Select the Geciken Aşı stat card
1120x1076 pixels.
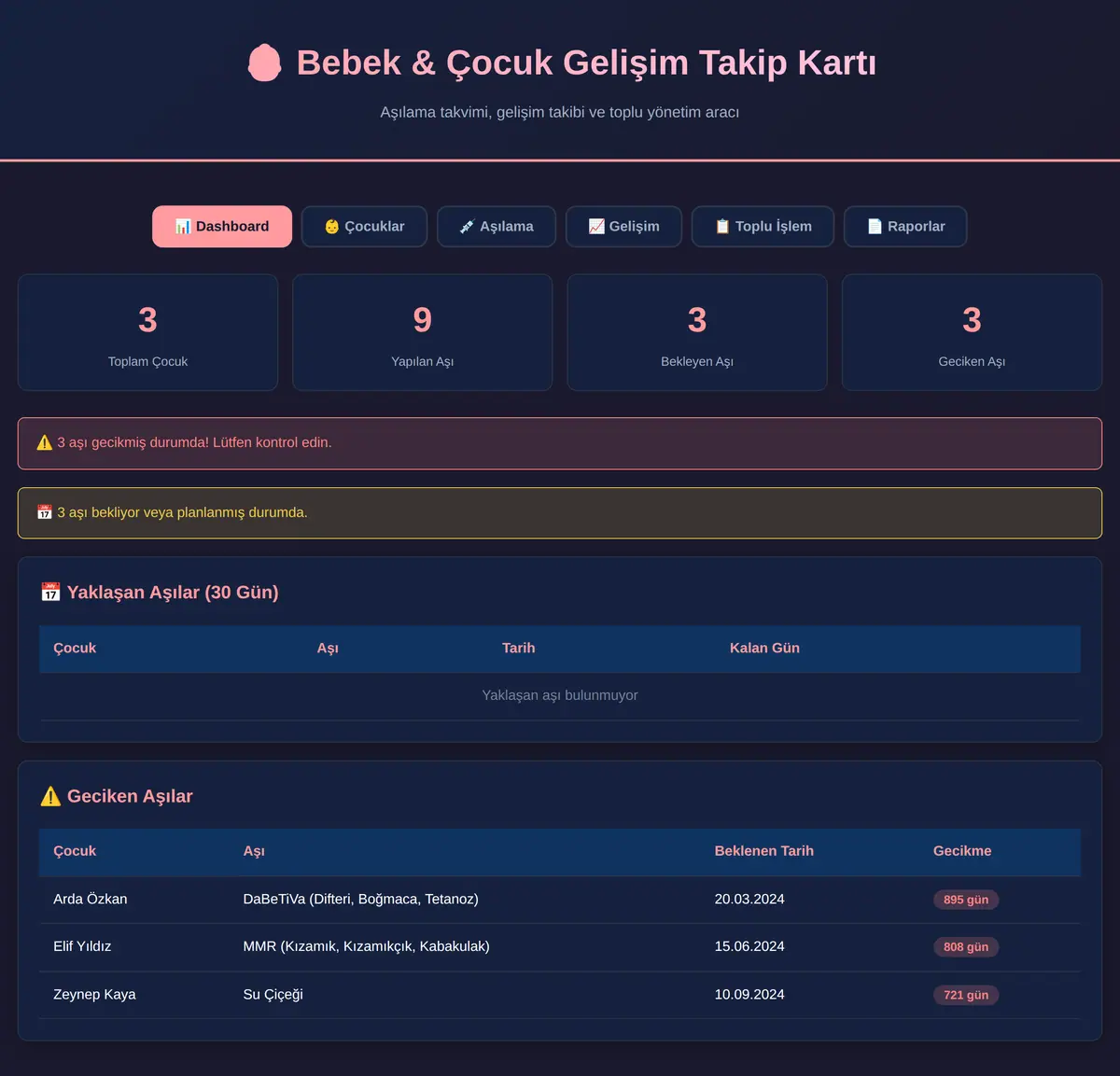972,332
